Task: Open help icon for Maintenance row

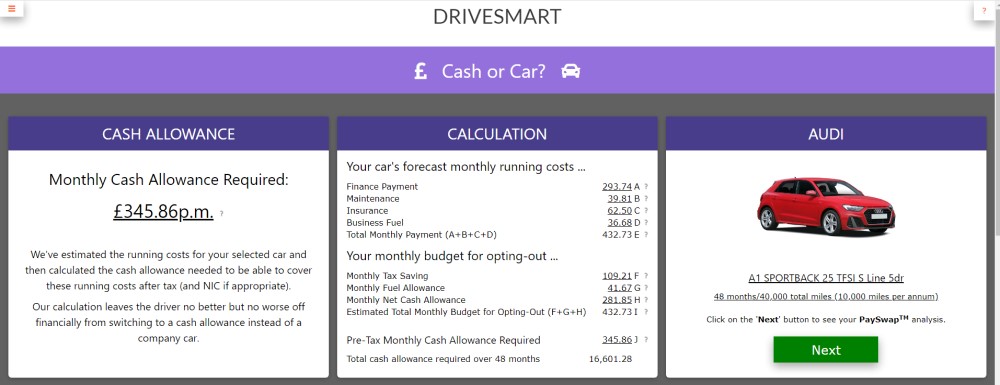Action: coord(645,199)
